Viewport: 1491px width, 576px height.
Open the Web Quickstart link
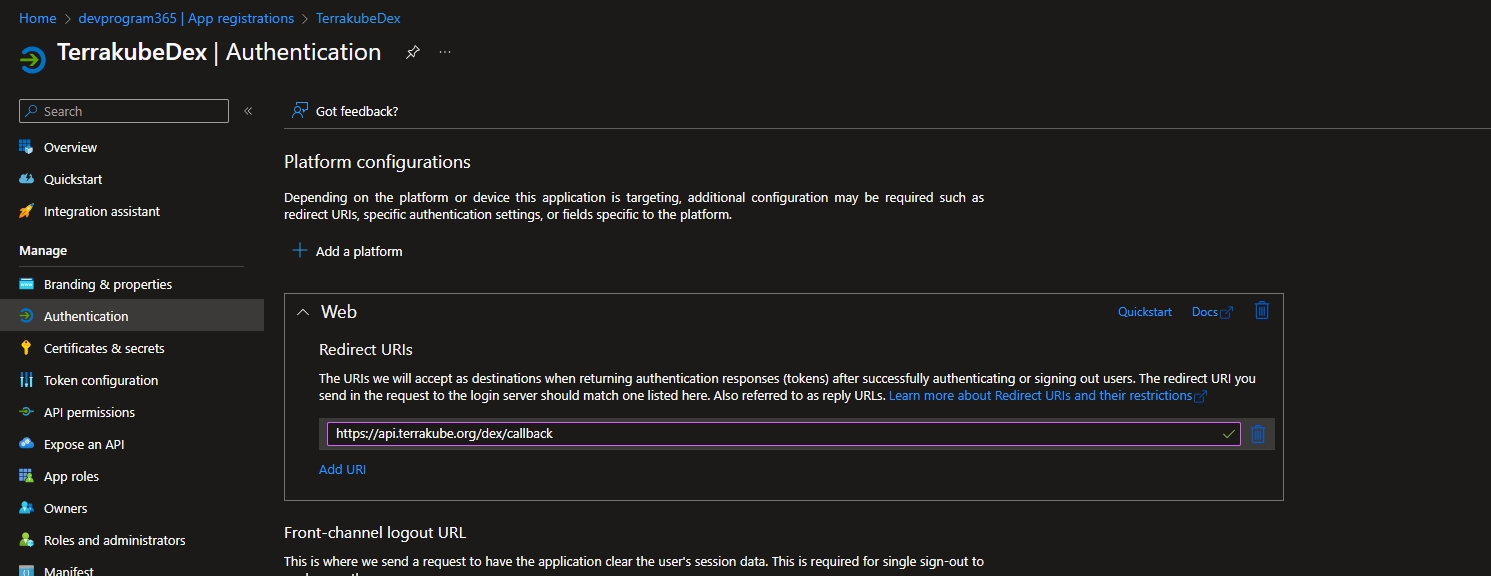pos(1144,312)
